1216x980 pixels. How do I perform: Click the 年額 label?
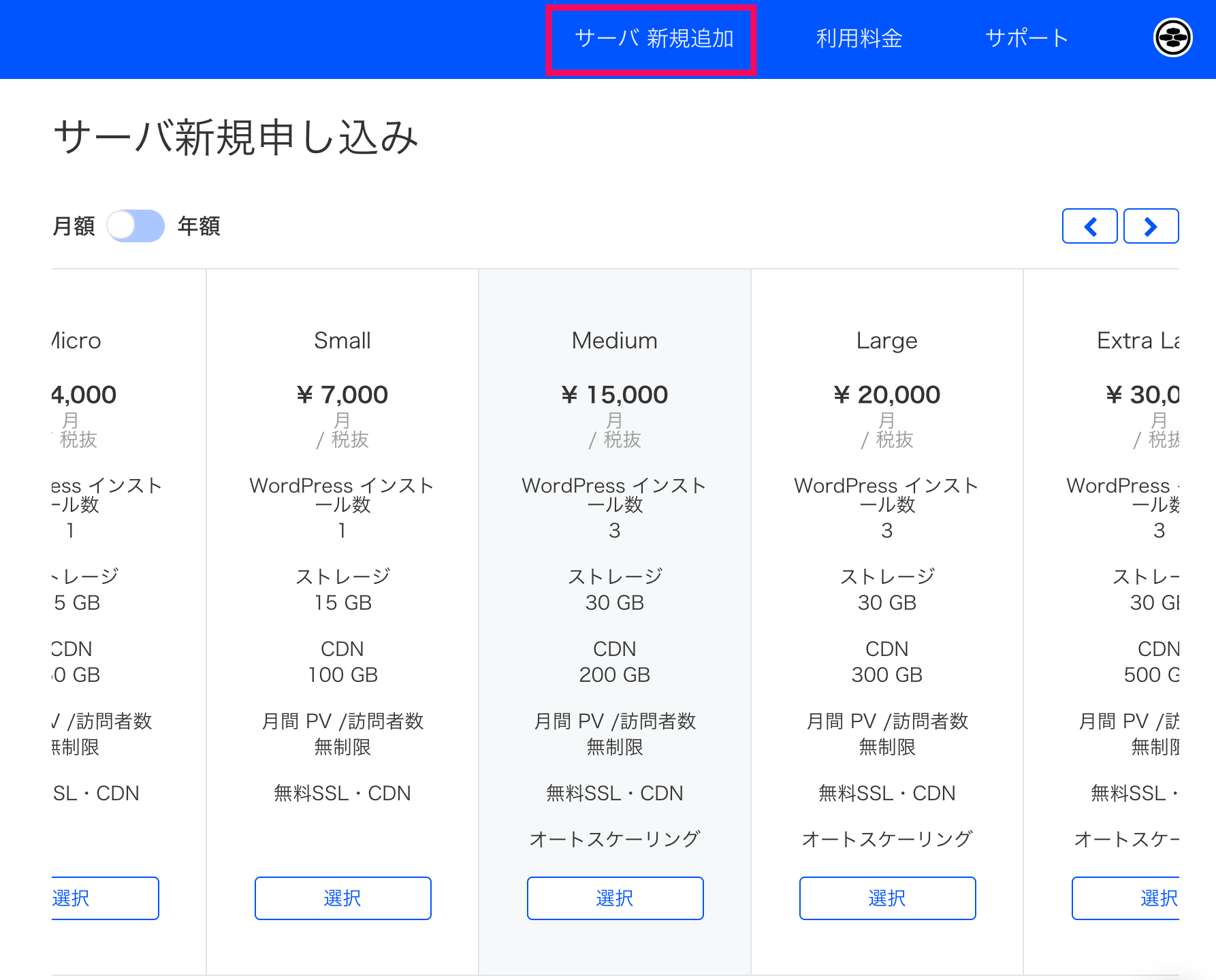click(199, 226)
